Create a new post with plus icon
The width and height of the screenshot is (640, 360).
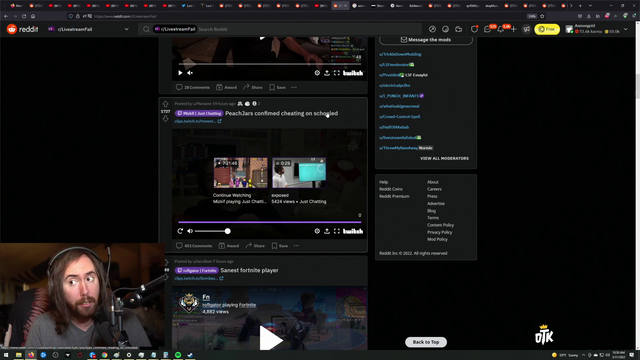(513, 29)
